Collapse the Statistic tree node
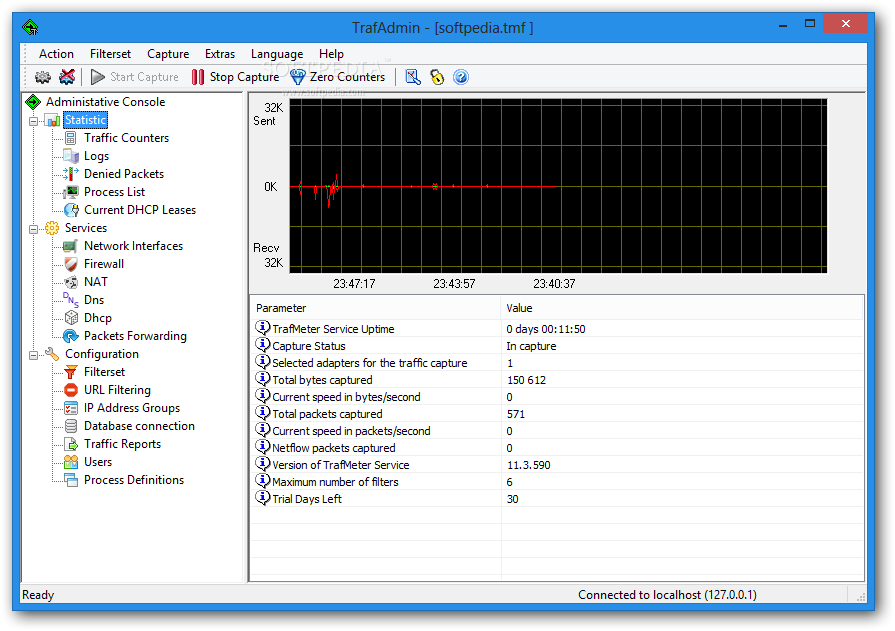 (x=34, y=120)
